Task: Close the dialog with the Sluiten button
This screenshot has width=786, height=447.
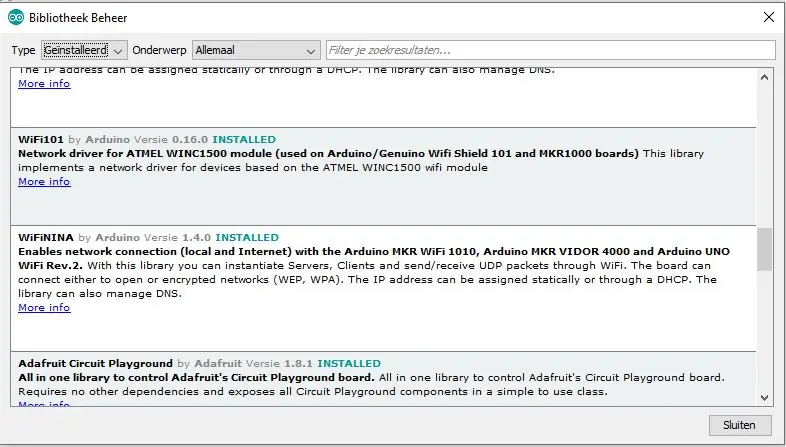Action: point(739,425)
